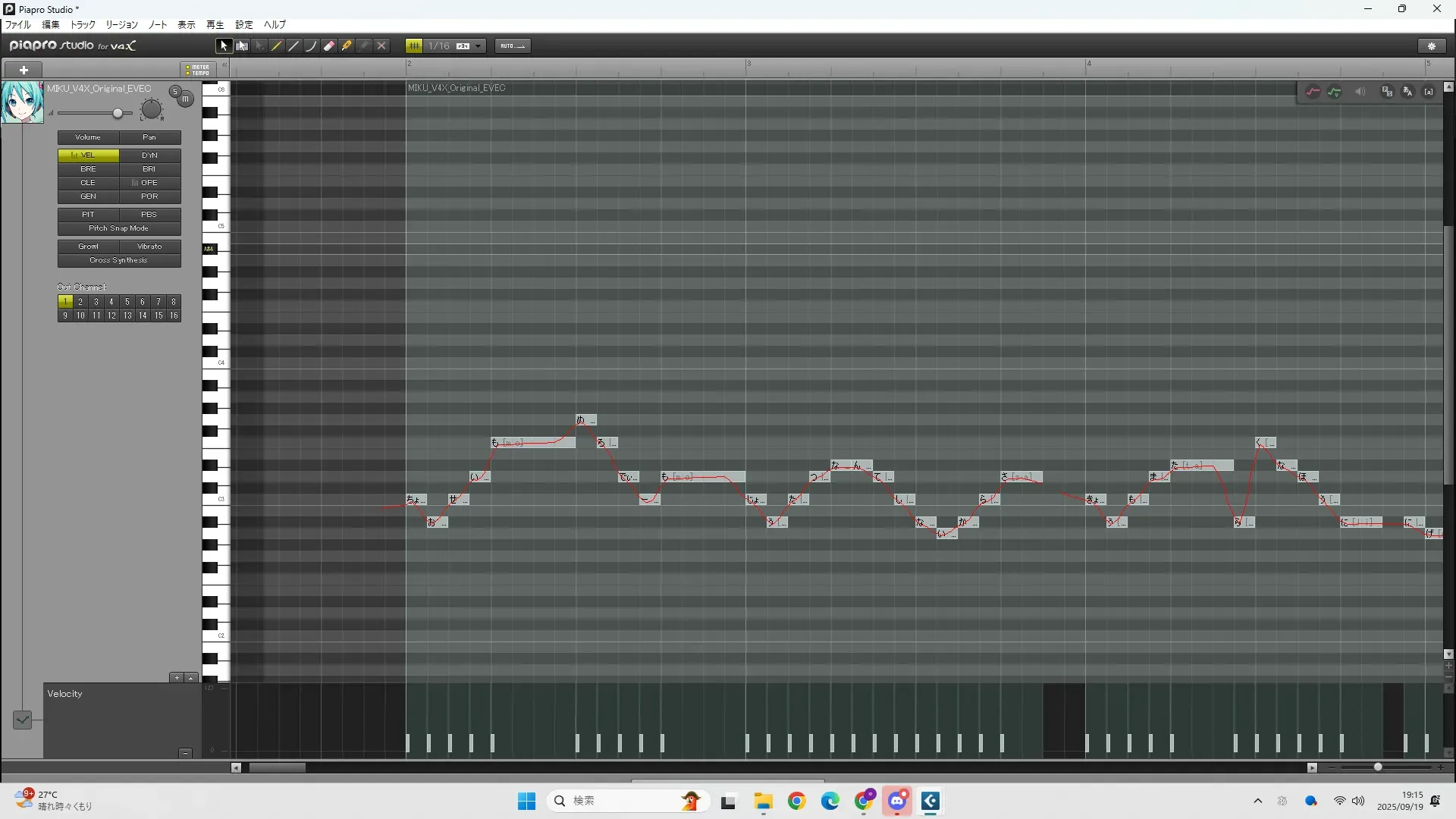The image size is (1456, 819).
Task: Click the DYN parameter button
Action: click(x=149, y=155)
